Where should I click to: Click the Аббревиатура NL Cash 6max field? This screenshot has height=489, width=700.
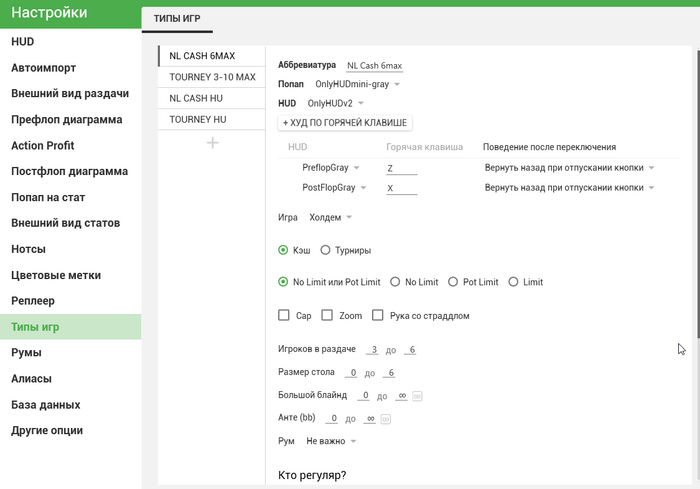[374, 66]
